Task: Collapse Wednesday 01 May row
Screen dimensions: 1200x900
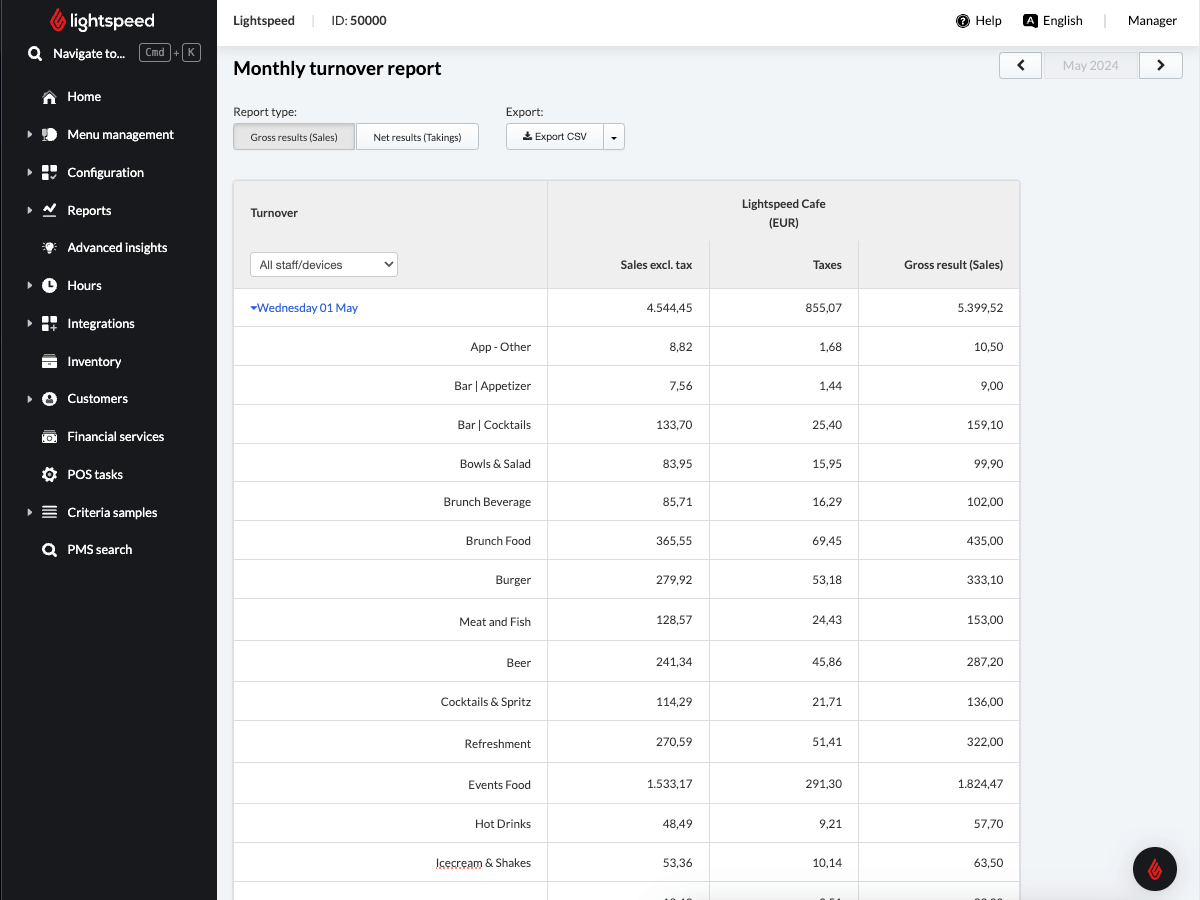Action: tap(304, 308)
